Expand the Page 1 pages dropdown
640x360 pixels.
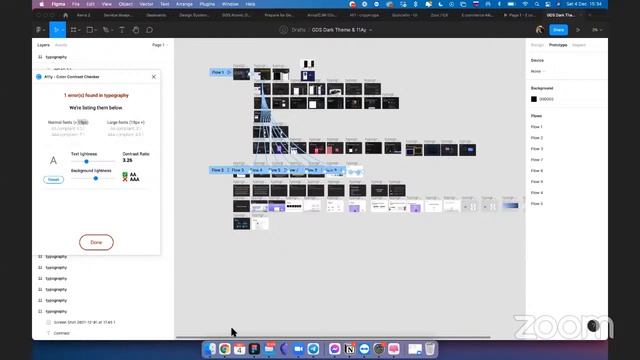click(x=160, y=45)
